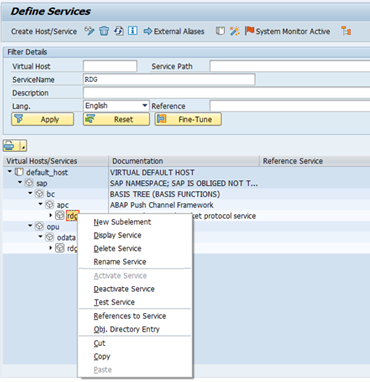
Task: Collapse the apc tree node
Action: pos(41,204)
